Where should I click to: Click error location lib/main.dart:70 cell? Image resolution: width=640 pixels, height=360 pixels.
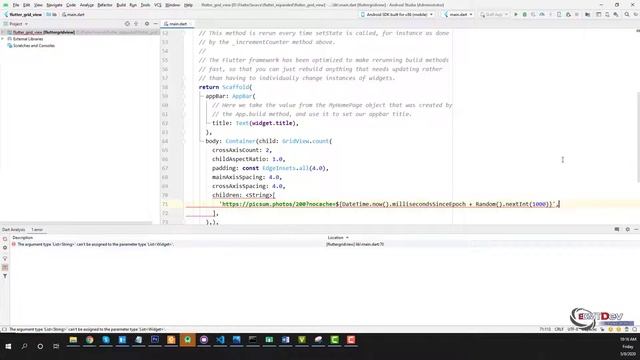click(355, 244)
